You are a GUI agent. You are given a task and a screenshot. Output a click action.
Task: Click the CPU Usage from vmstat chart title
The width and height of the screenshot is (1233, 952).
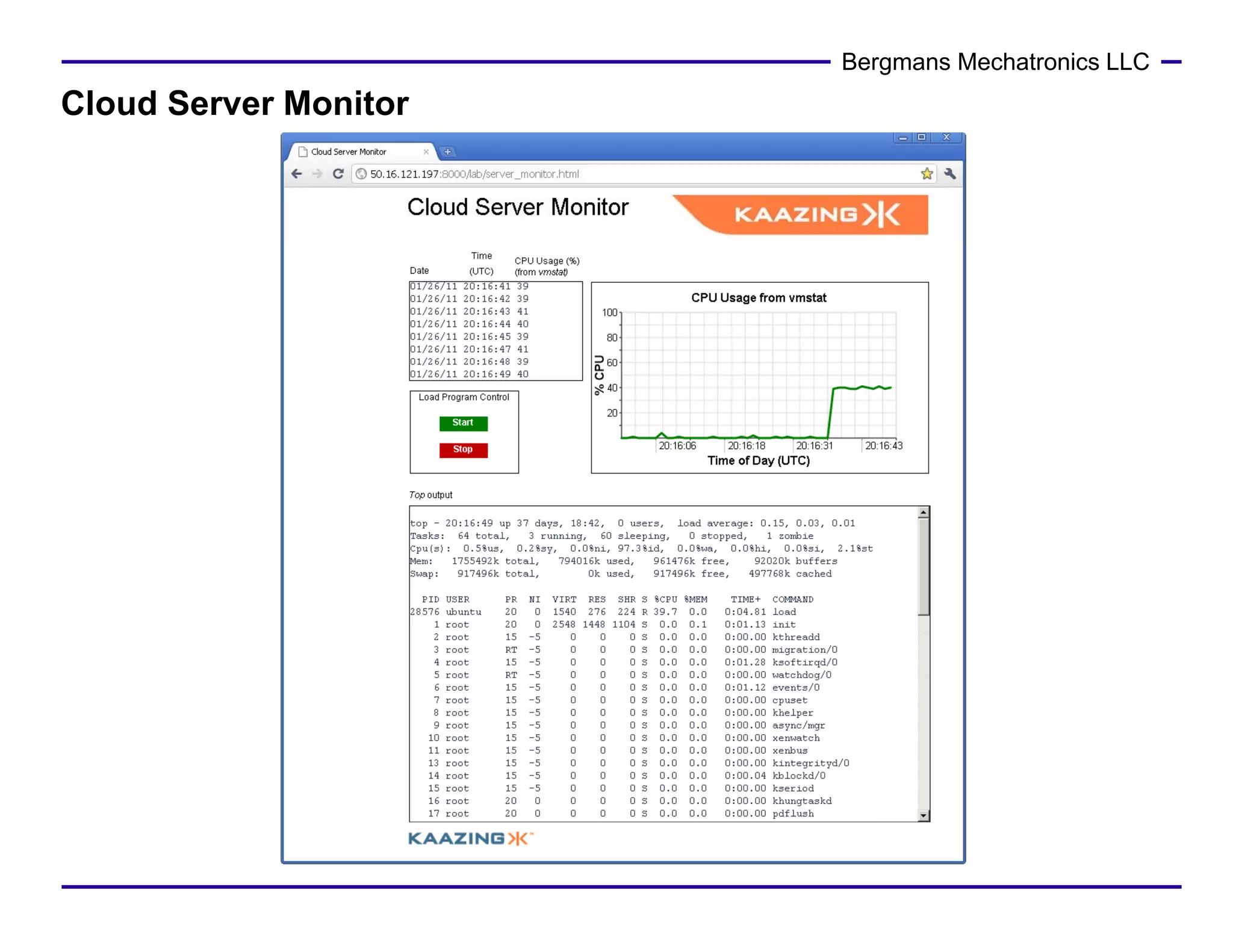(759, 298)
